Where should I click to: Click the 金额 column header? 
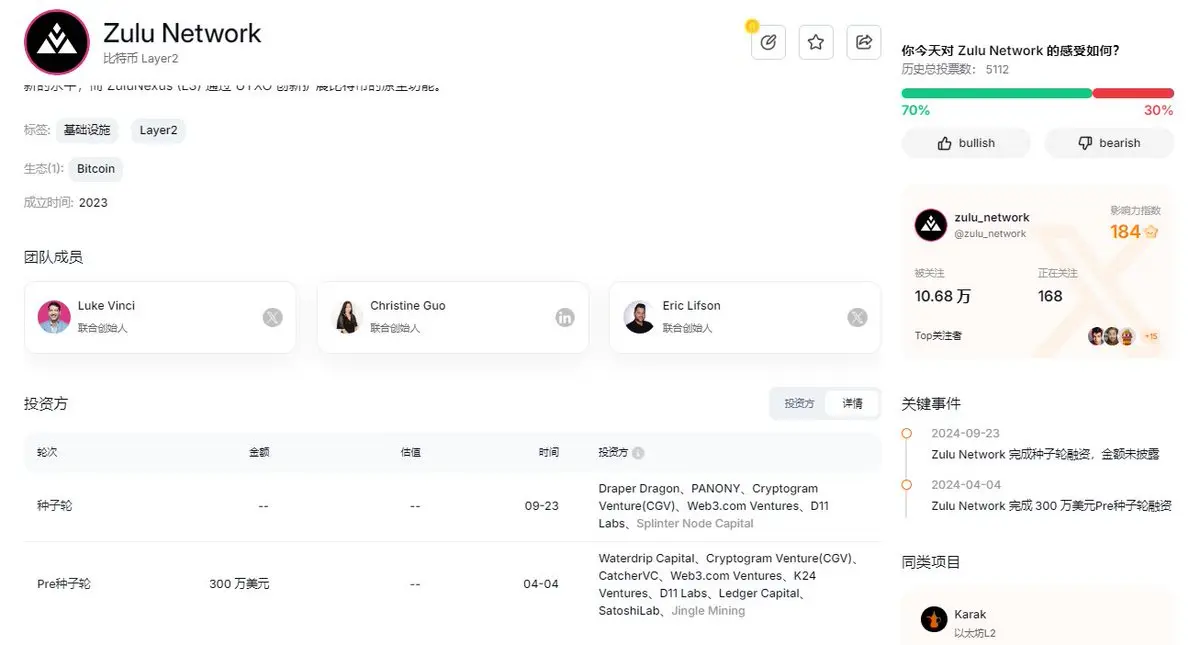pyautogui.click(x=259, y=452)
